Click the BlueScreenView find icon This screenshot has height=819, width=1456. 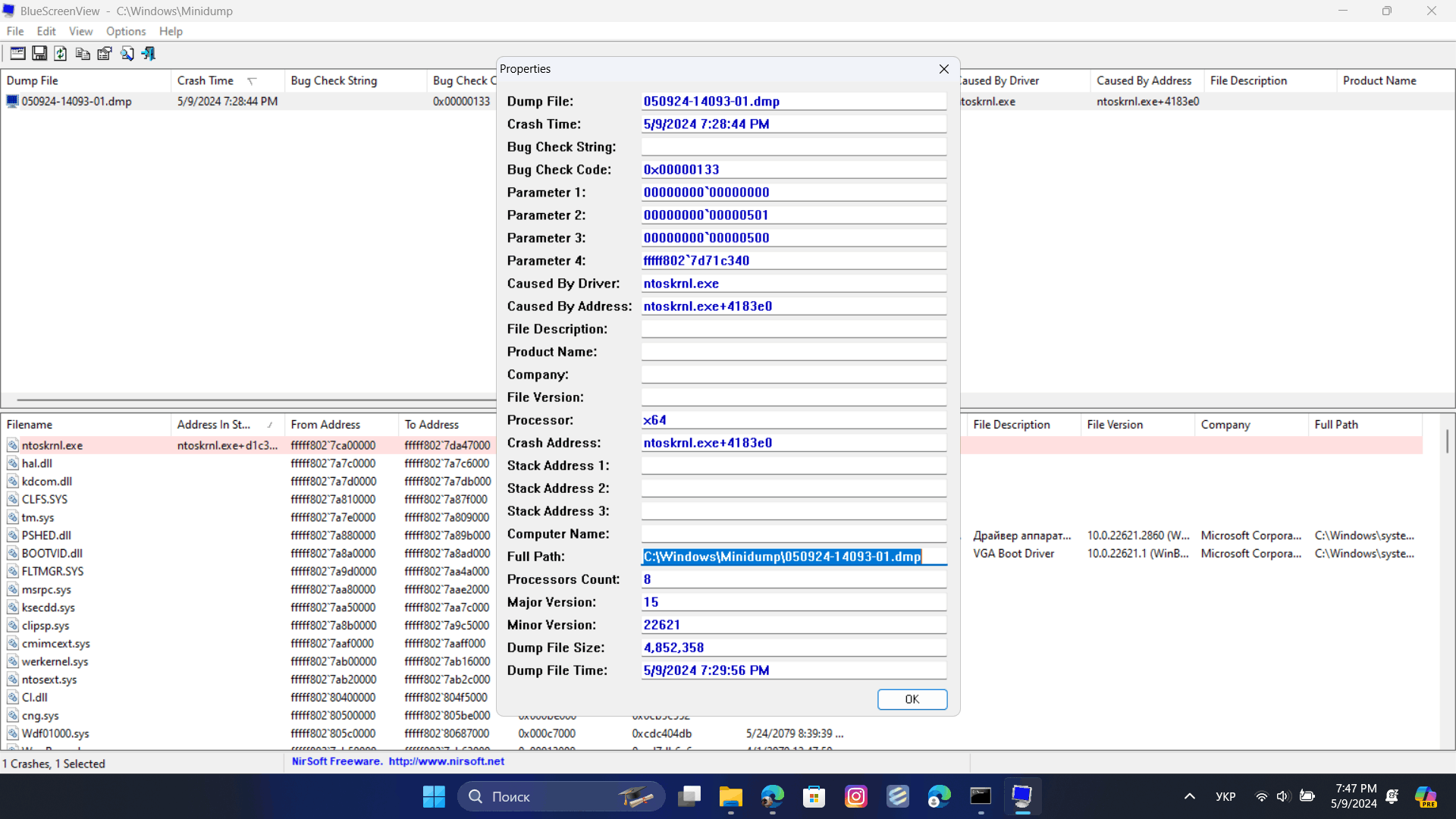tap(127, 53)
